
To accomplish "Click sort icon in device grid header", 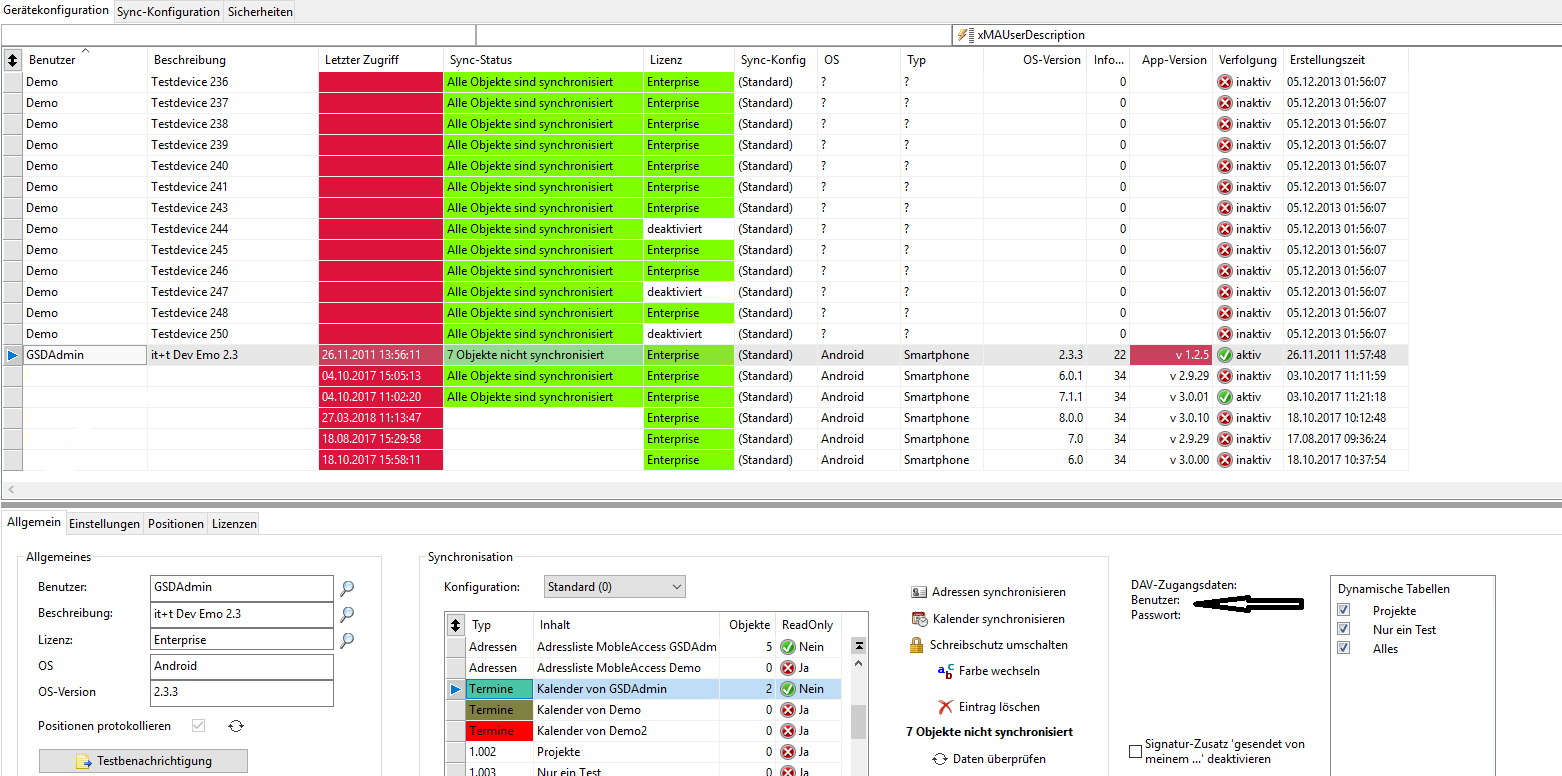I will [x=13, y=60].
